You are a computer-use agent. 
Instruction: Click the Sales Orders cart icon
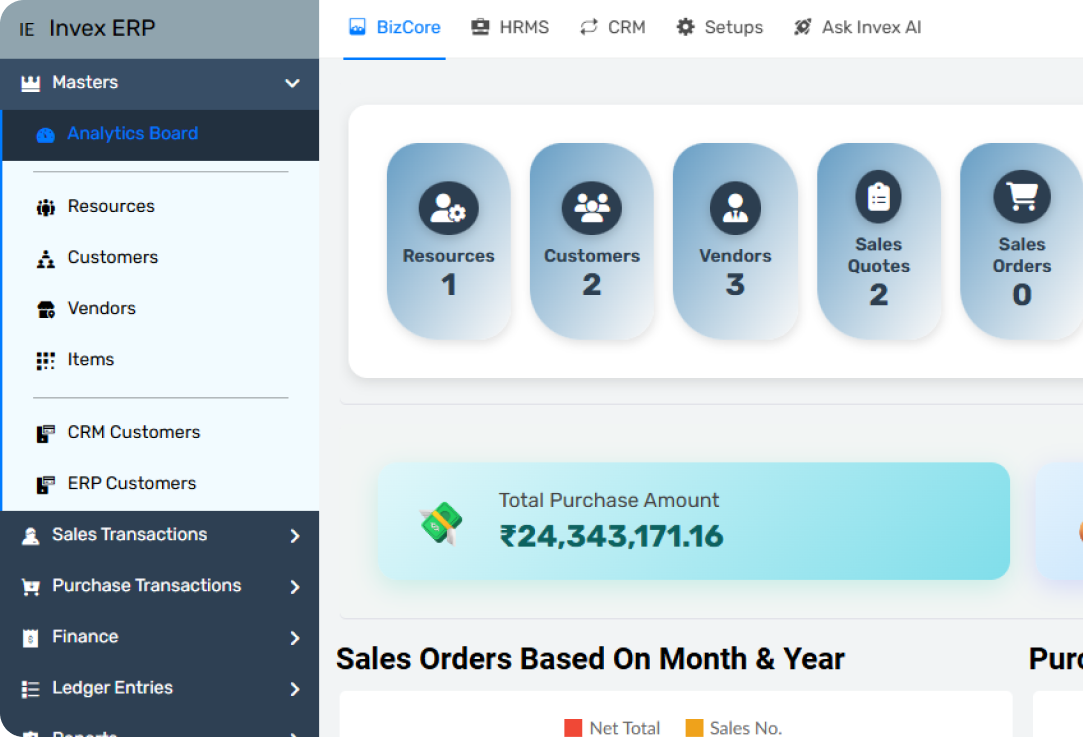tap(1021, 197)
